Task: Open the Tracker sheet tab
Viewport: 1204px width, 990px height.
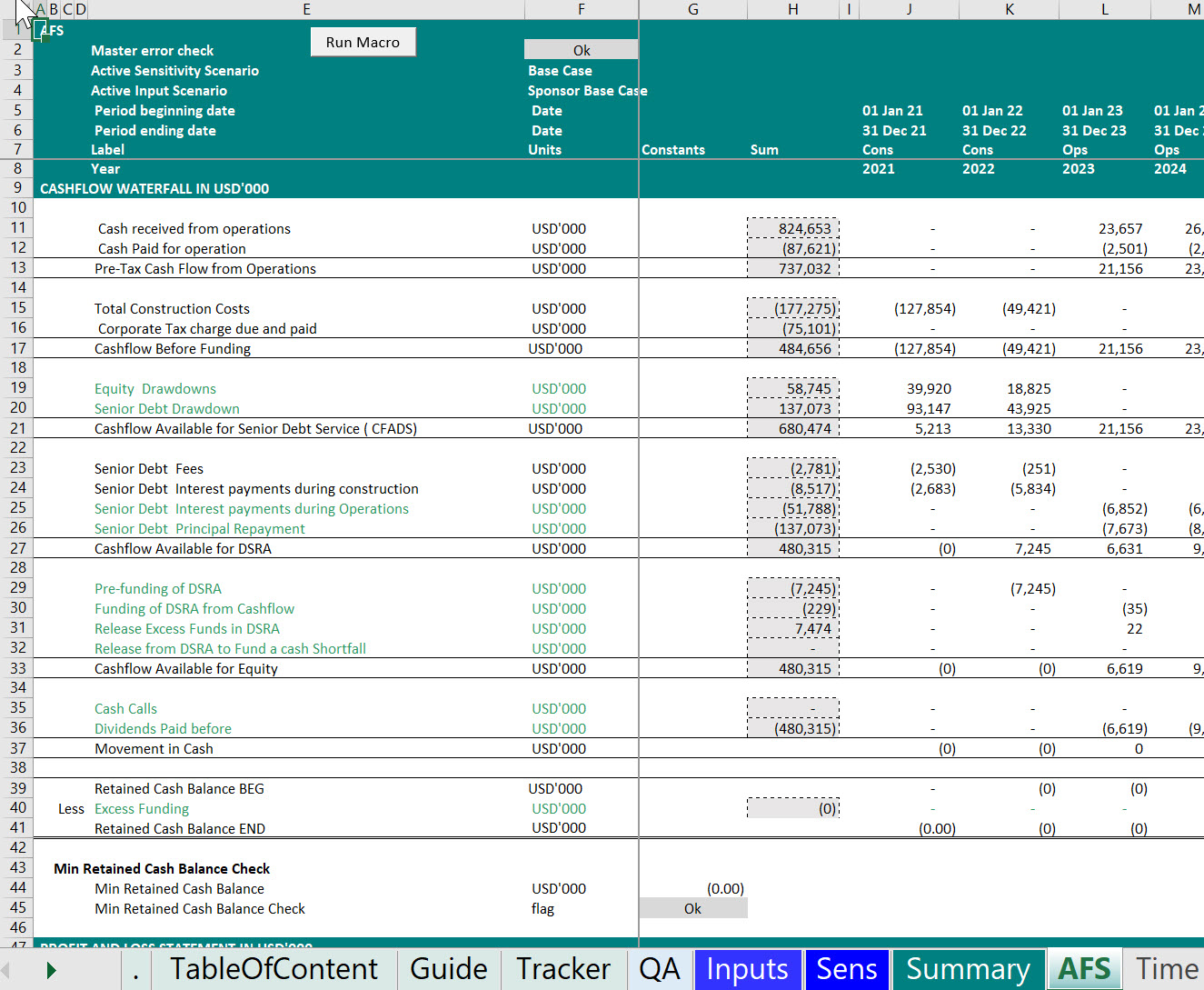Action: click(x=563, y=968)
